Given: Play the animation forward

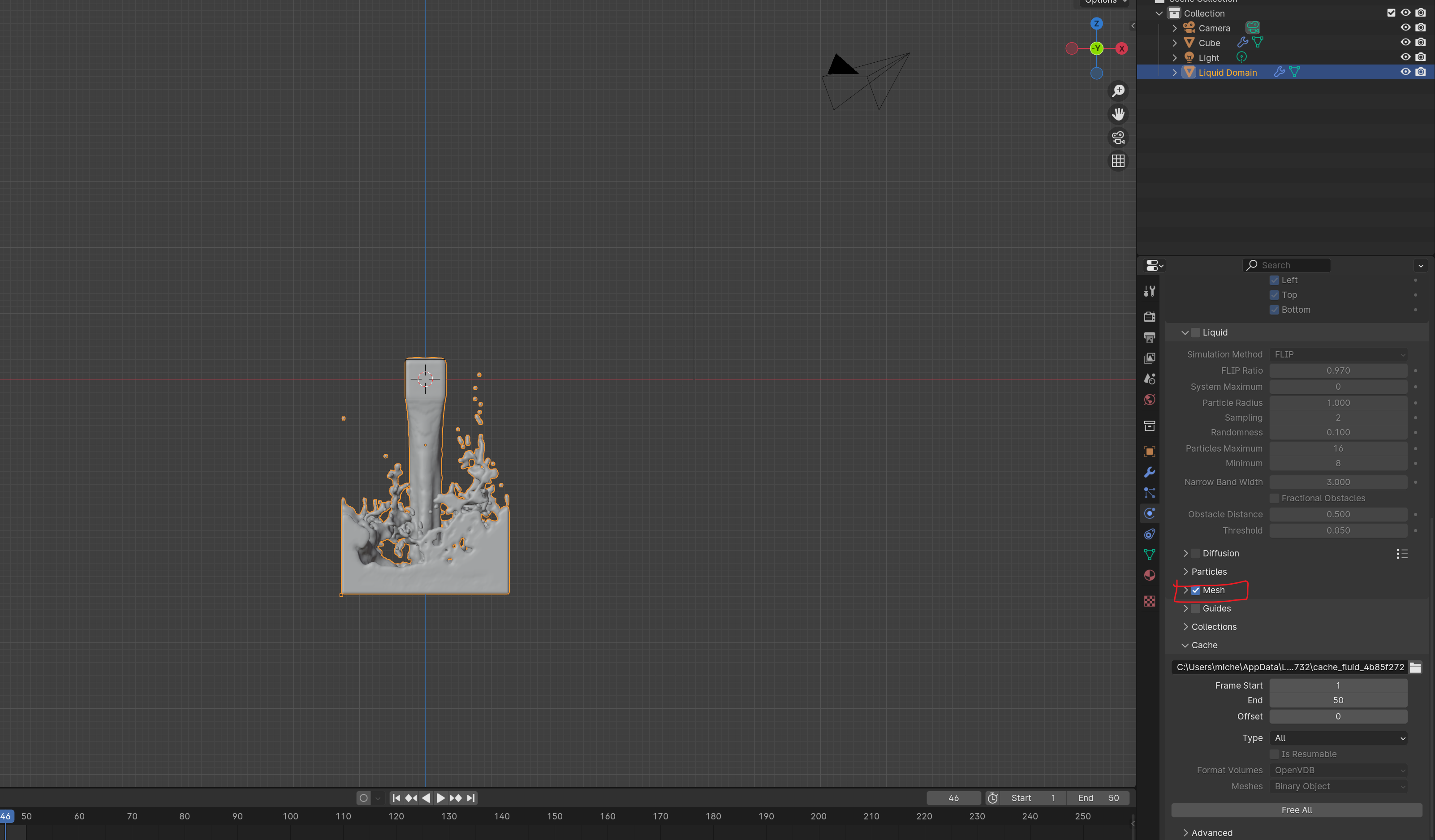Looking at the screenshot, I should [x=440, y=798].
